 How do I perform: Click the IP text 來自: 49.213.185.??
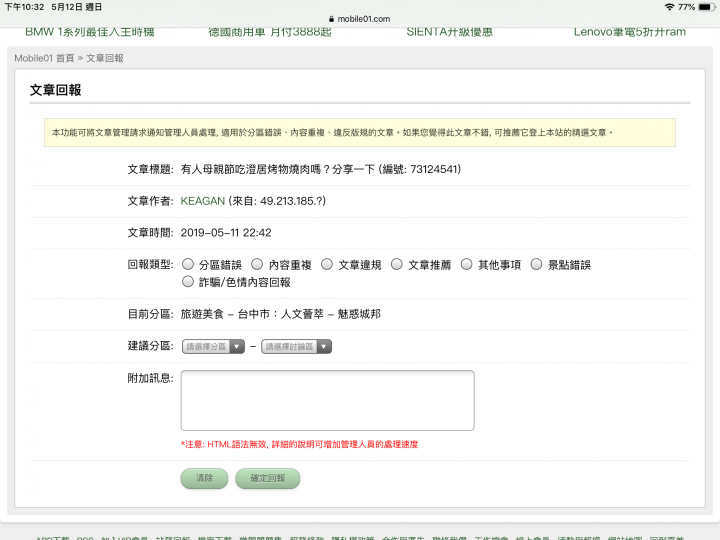(277, 201)
